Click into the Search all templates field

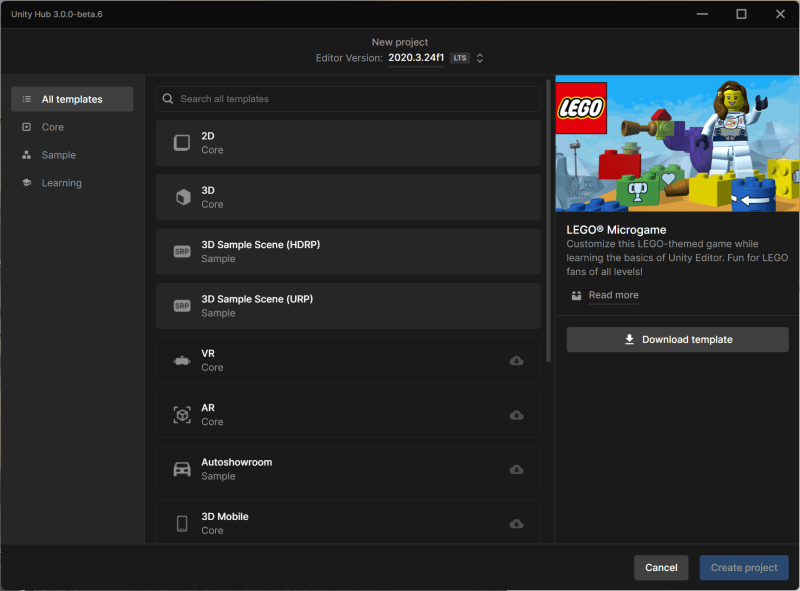coord(348,99)
